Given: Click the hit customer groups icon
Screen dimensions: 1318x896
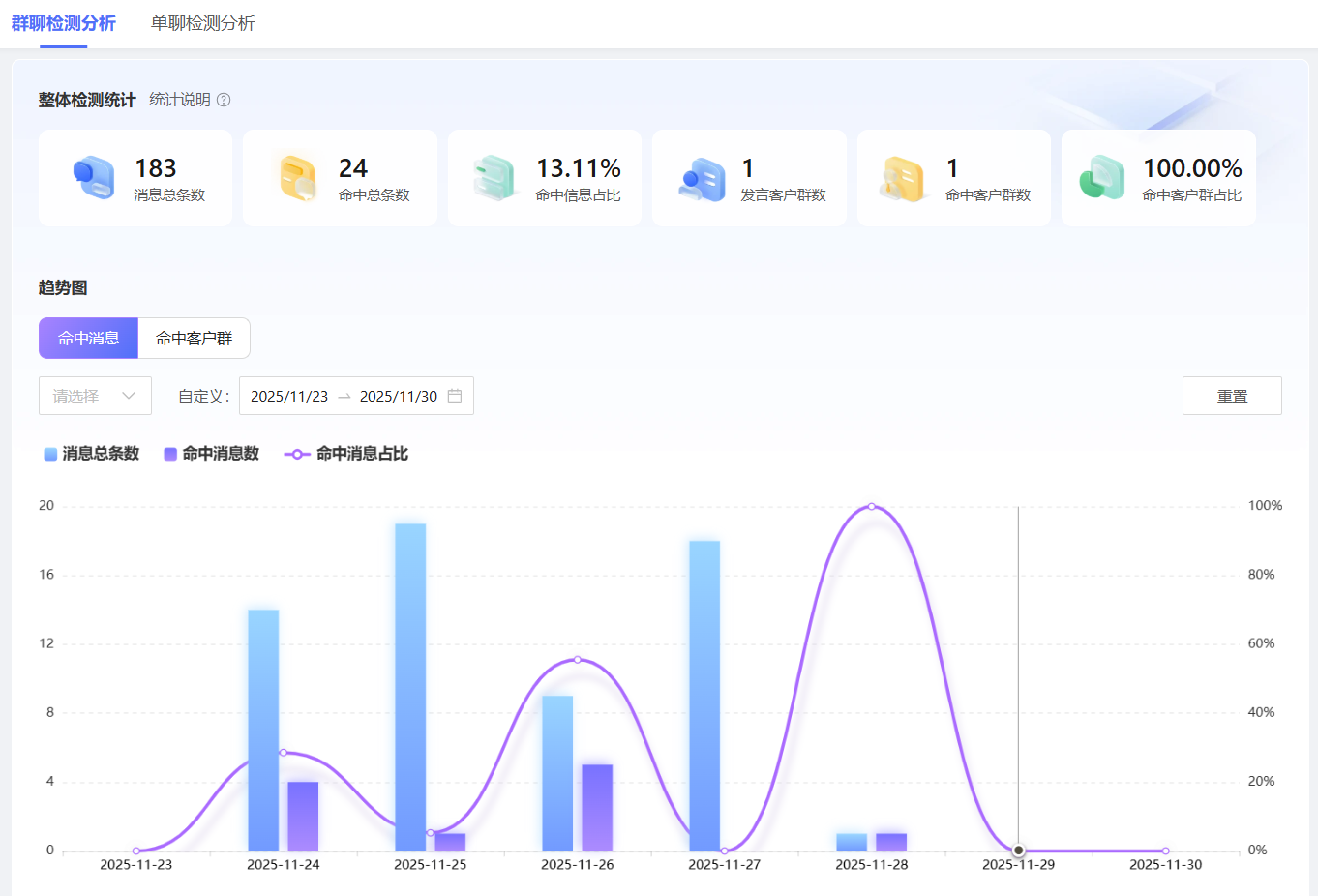Looking at the screenshot, I should point(904,179).
